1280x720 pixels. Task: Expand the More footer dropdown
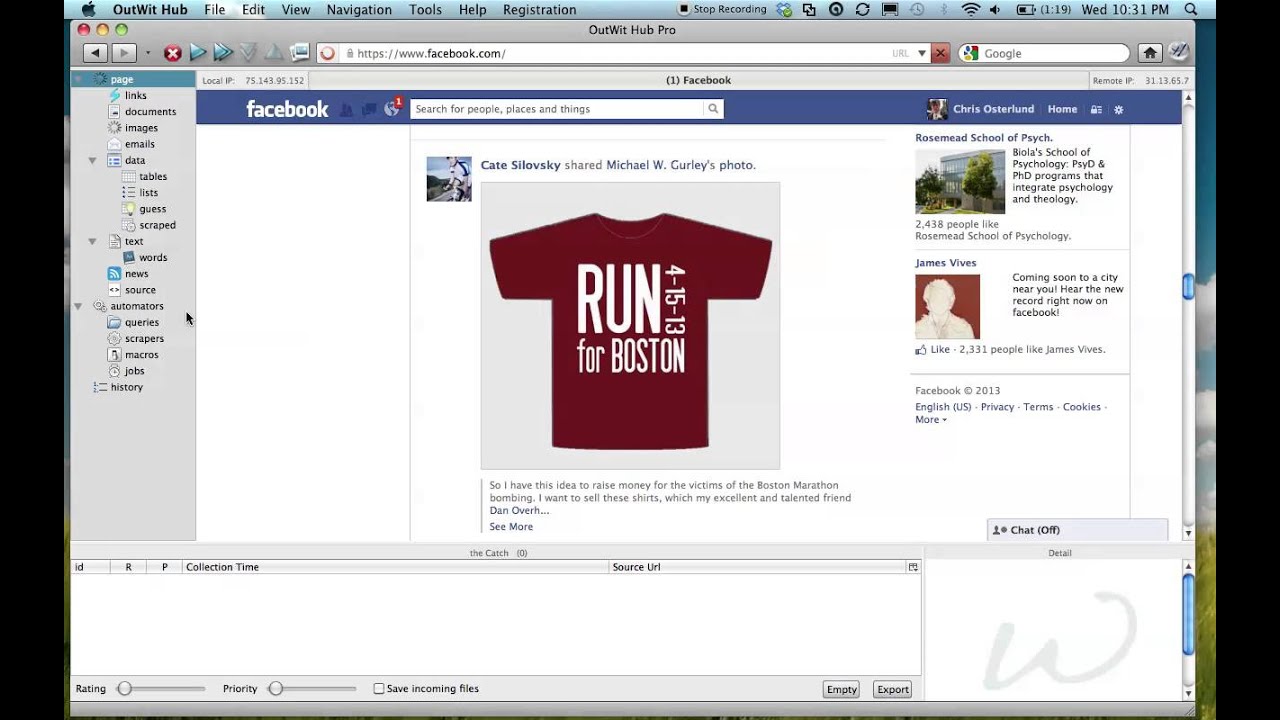(931, 420)
